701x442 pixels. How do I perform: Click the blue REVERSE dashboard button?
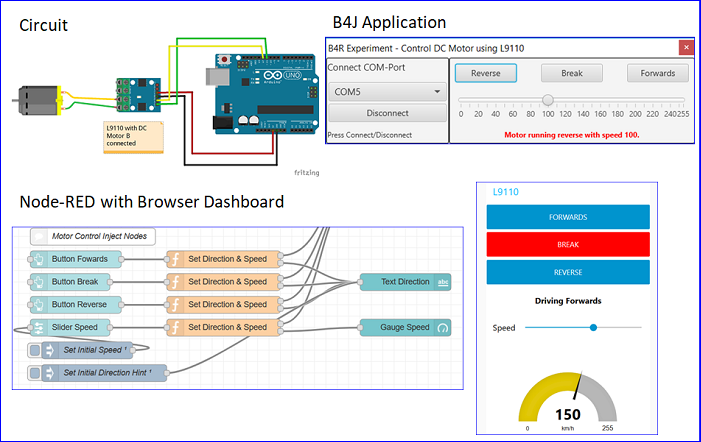click(568, 272)
